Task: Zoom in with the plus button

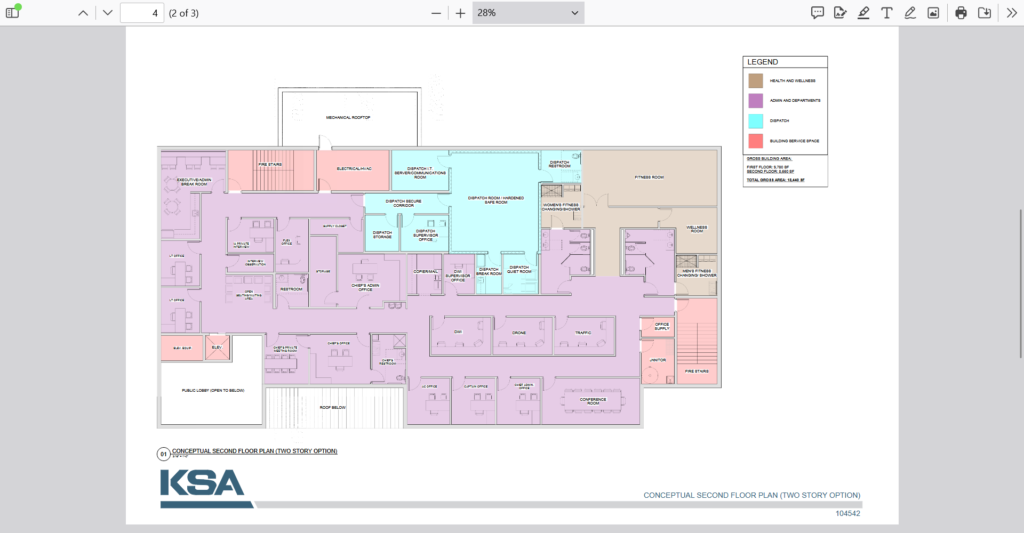Action: [x=460, y=13]
